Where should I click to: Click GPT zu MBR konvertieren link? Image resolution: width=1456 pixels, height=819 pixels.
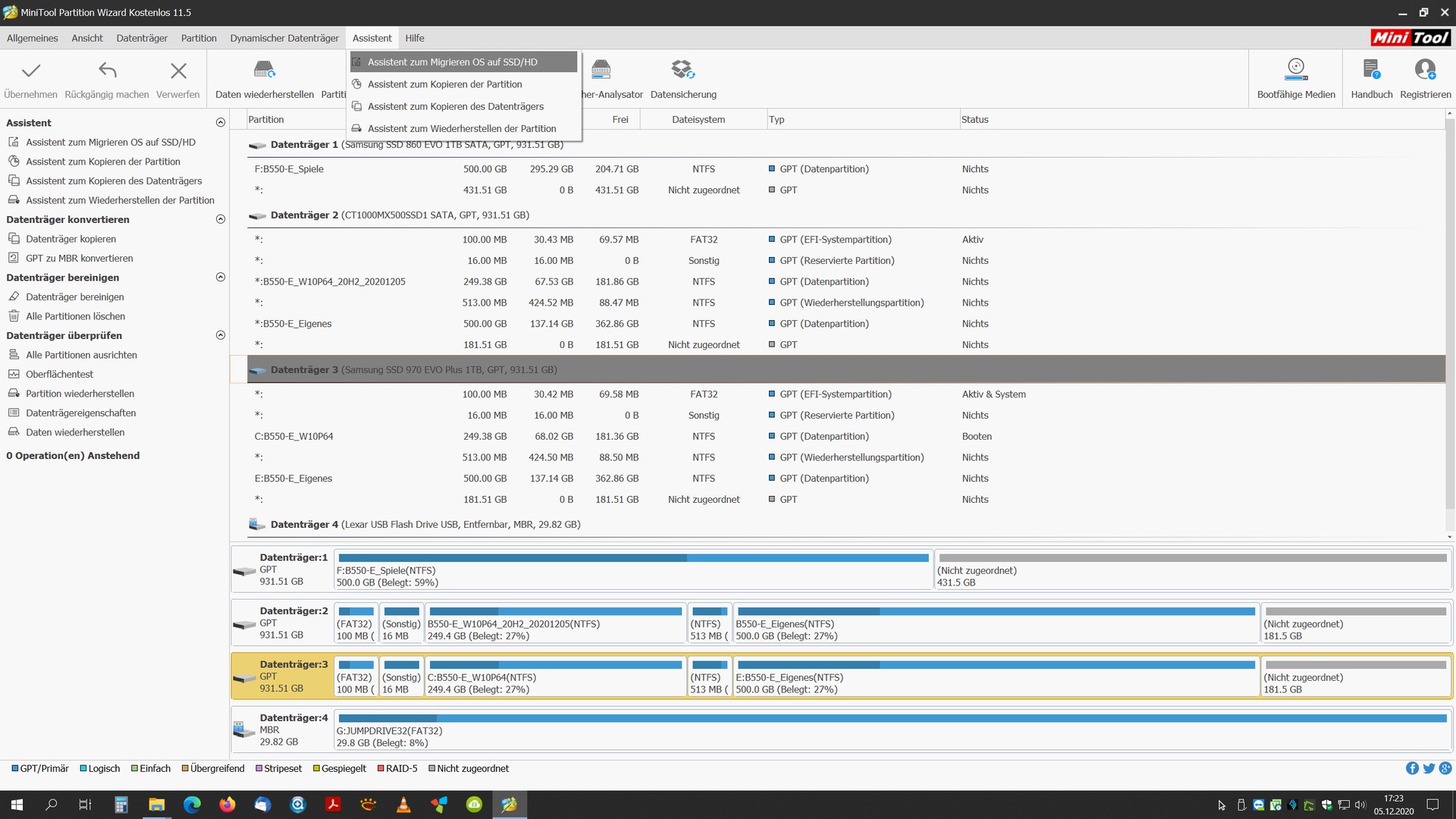(x=79, y=259)
